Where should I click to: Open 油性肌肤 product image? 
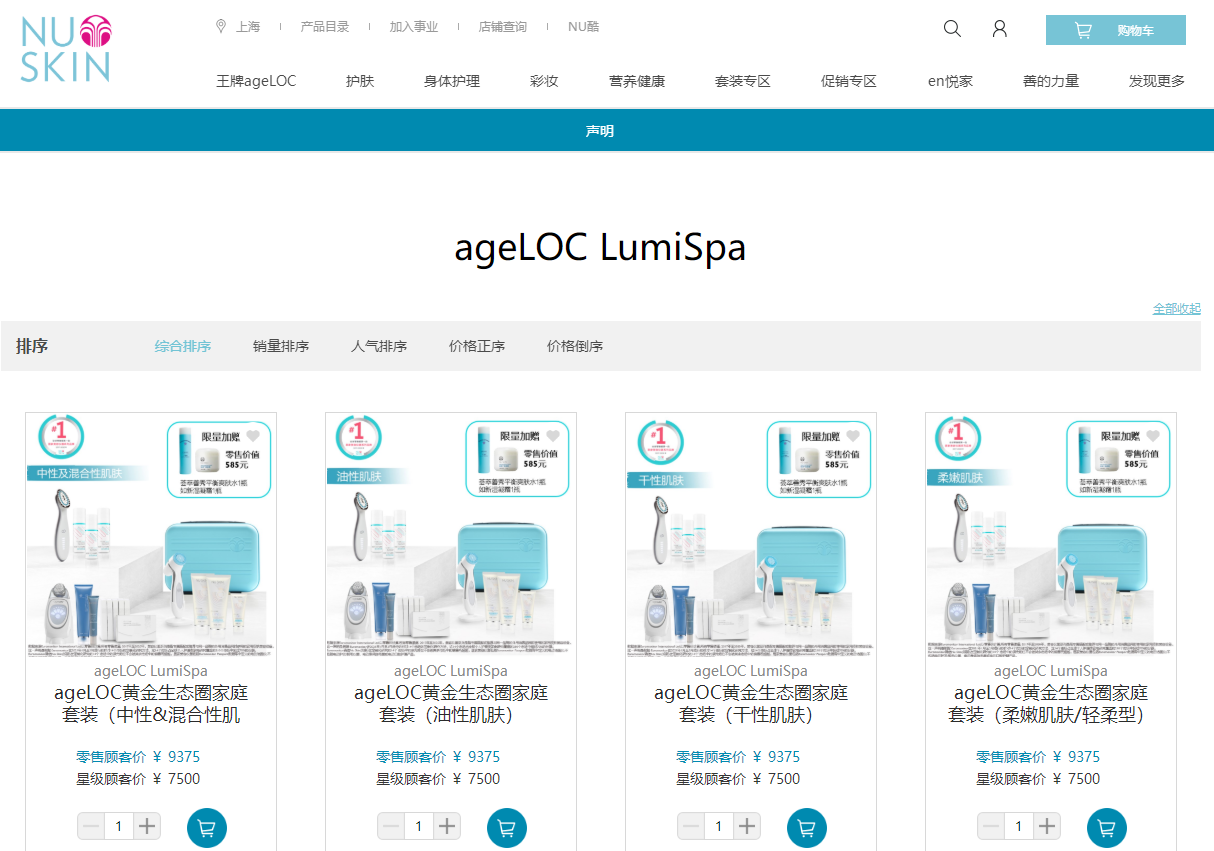coord(451,535)
